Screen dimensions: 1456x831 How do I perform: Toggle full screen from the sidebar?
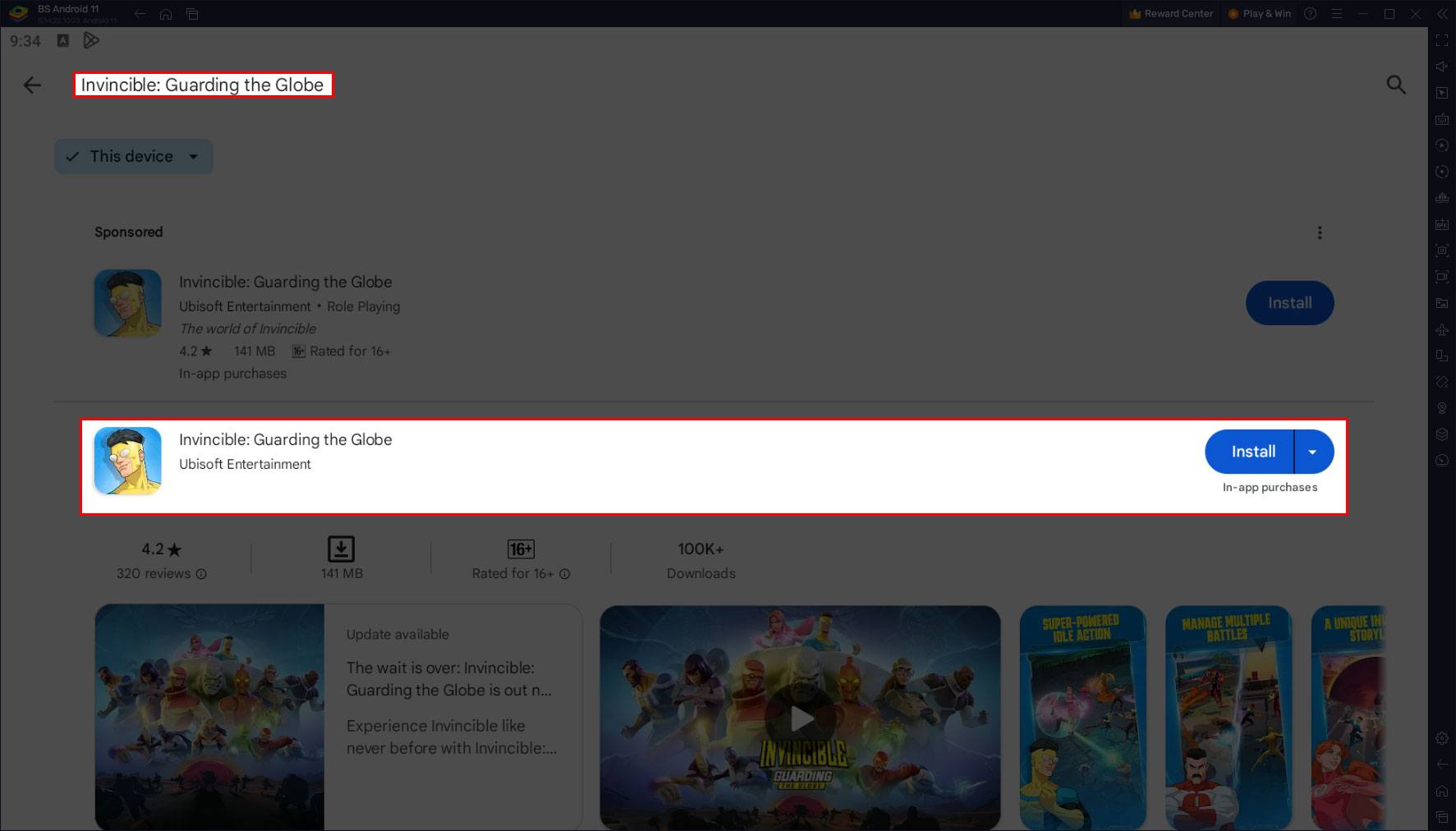click(x=1442, y=40)
